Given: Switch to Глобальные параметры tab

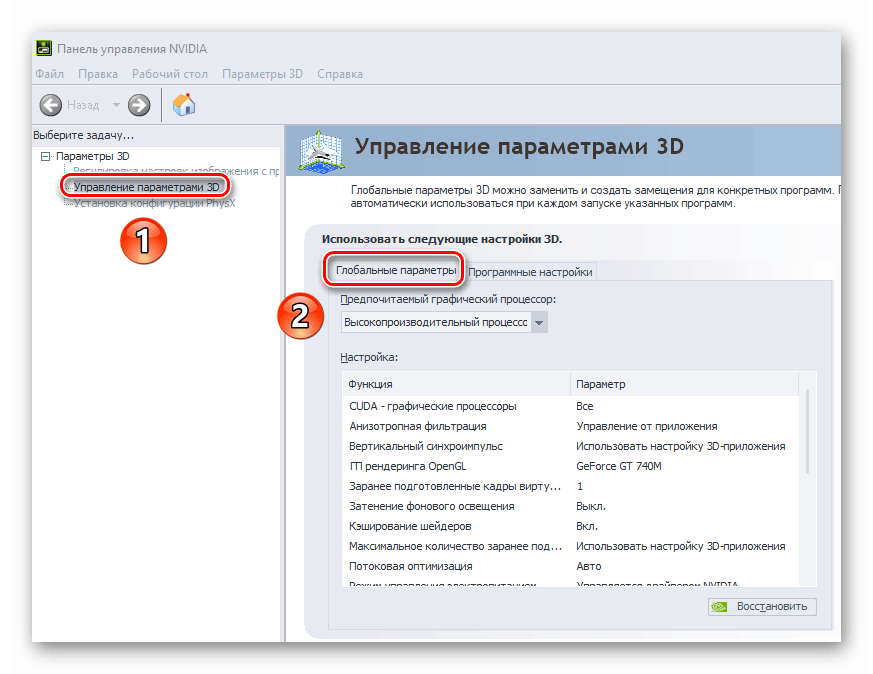Looking at the screenshot, I should (396, 270).
